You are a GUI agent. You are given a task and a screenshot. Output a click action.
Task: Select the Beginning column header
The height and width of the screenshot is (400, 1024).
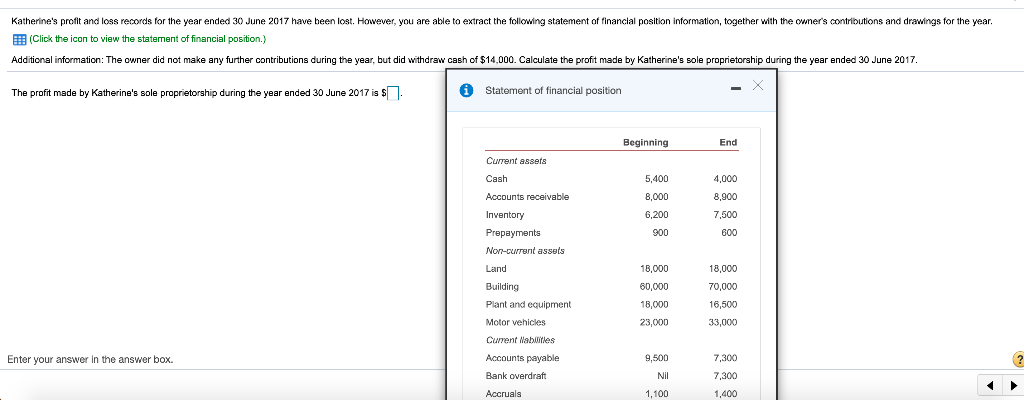tap(645, 142)
